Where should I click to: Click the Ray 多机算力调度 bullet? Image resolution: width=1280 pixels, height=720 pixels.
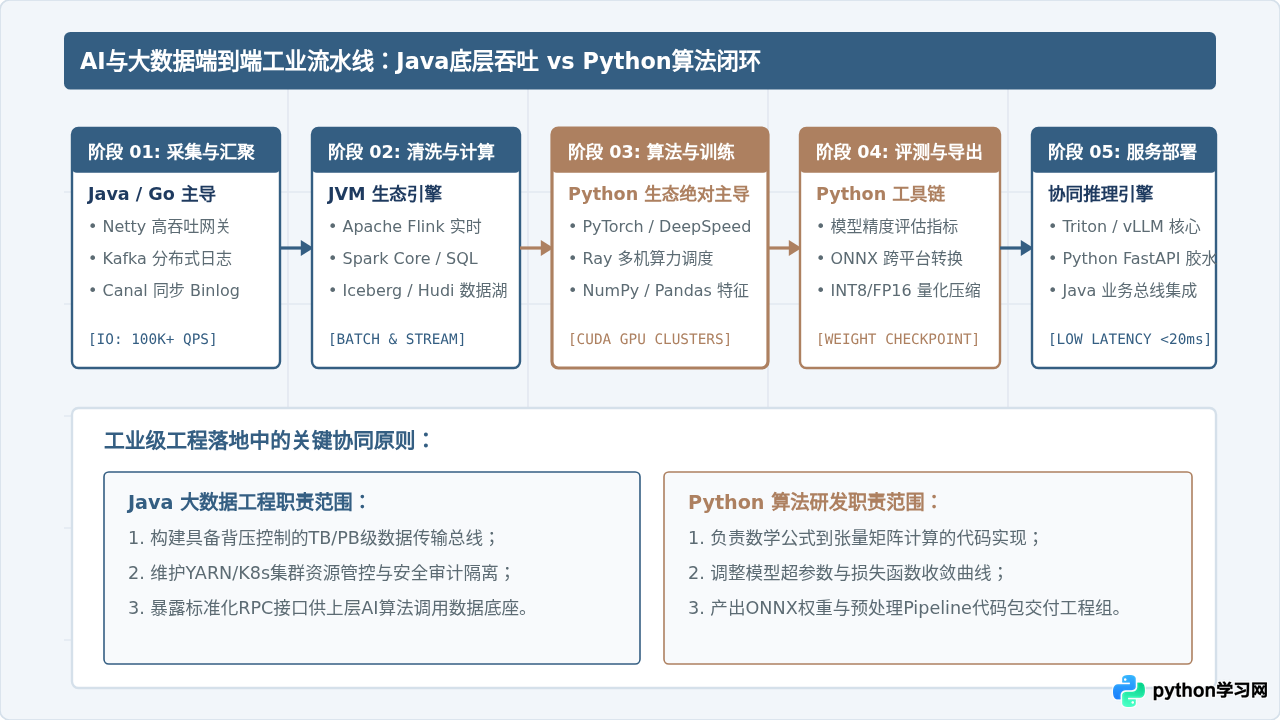pyautogui.click(x=641, y=259)
